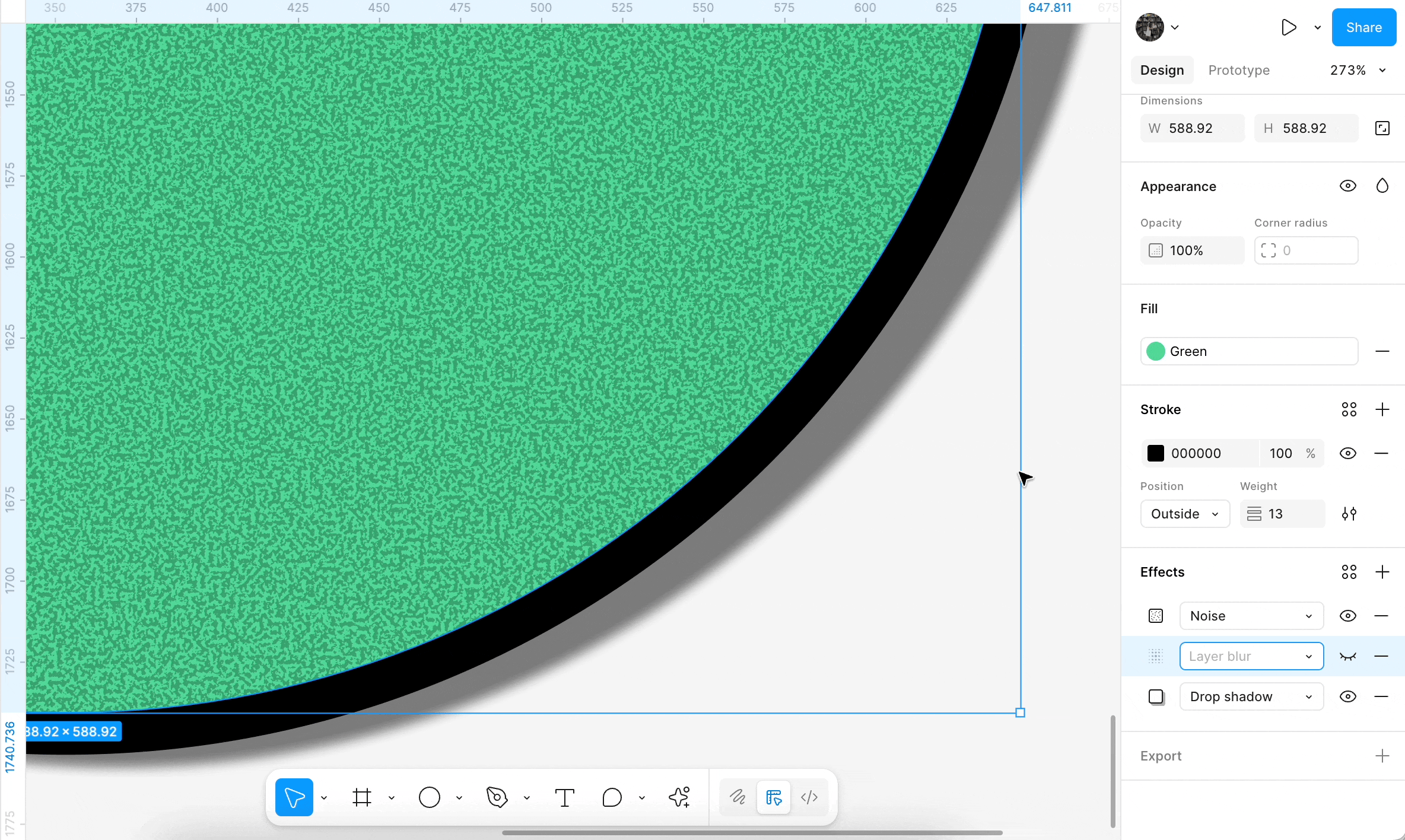Open the 273% zoom dropdown
This screenshot has height=840, width=1405.
tap(1358, 70)
